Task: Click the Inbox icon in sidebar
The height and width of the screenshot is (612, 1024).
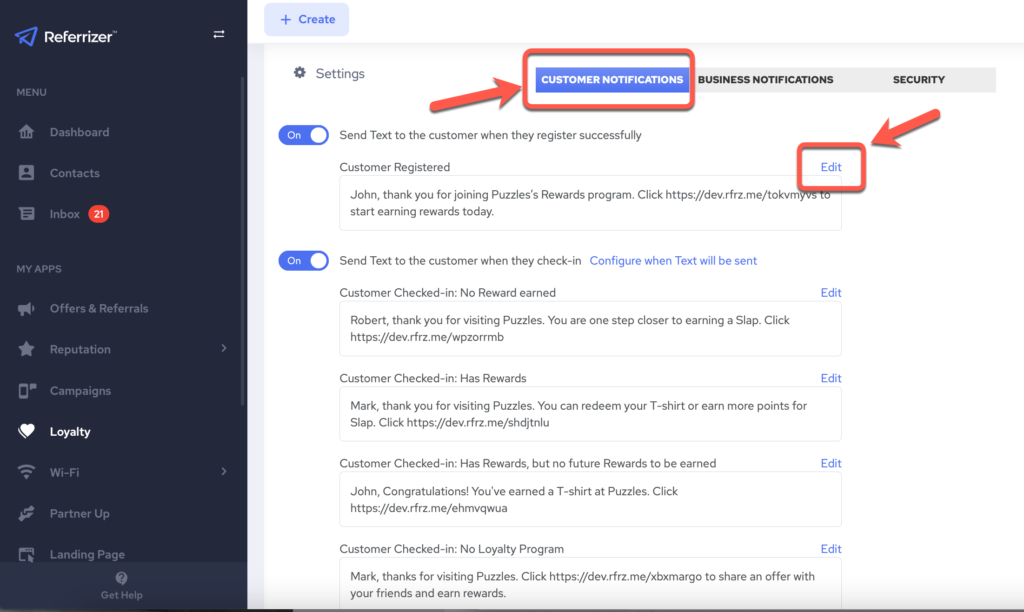Action: click(28, 214)
